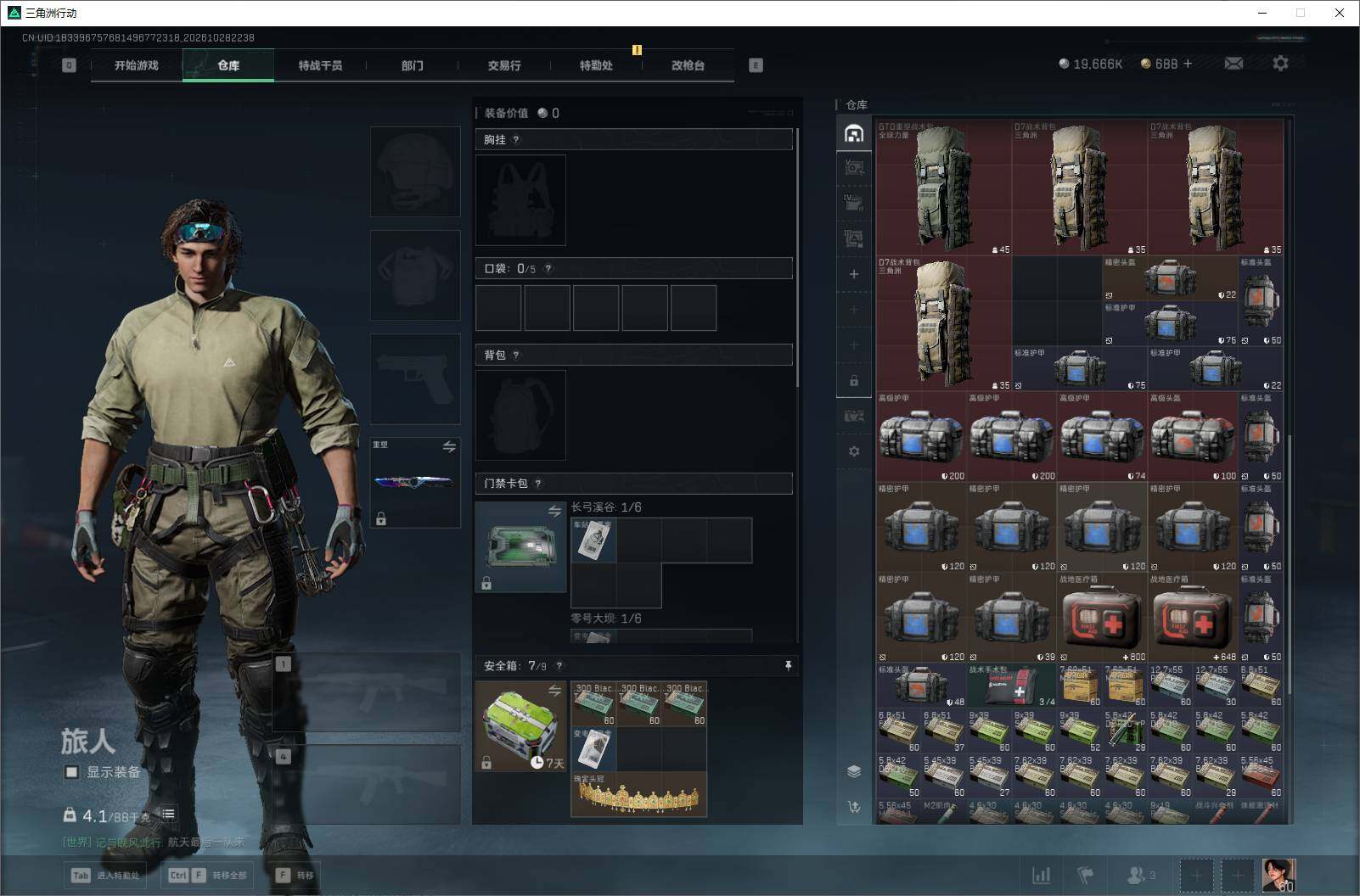Open warehouse settings gear in sidebar
1360x896 pixels.
[854, 451]
